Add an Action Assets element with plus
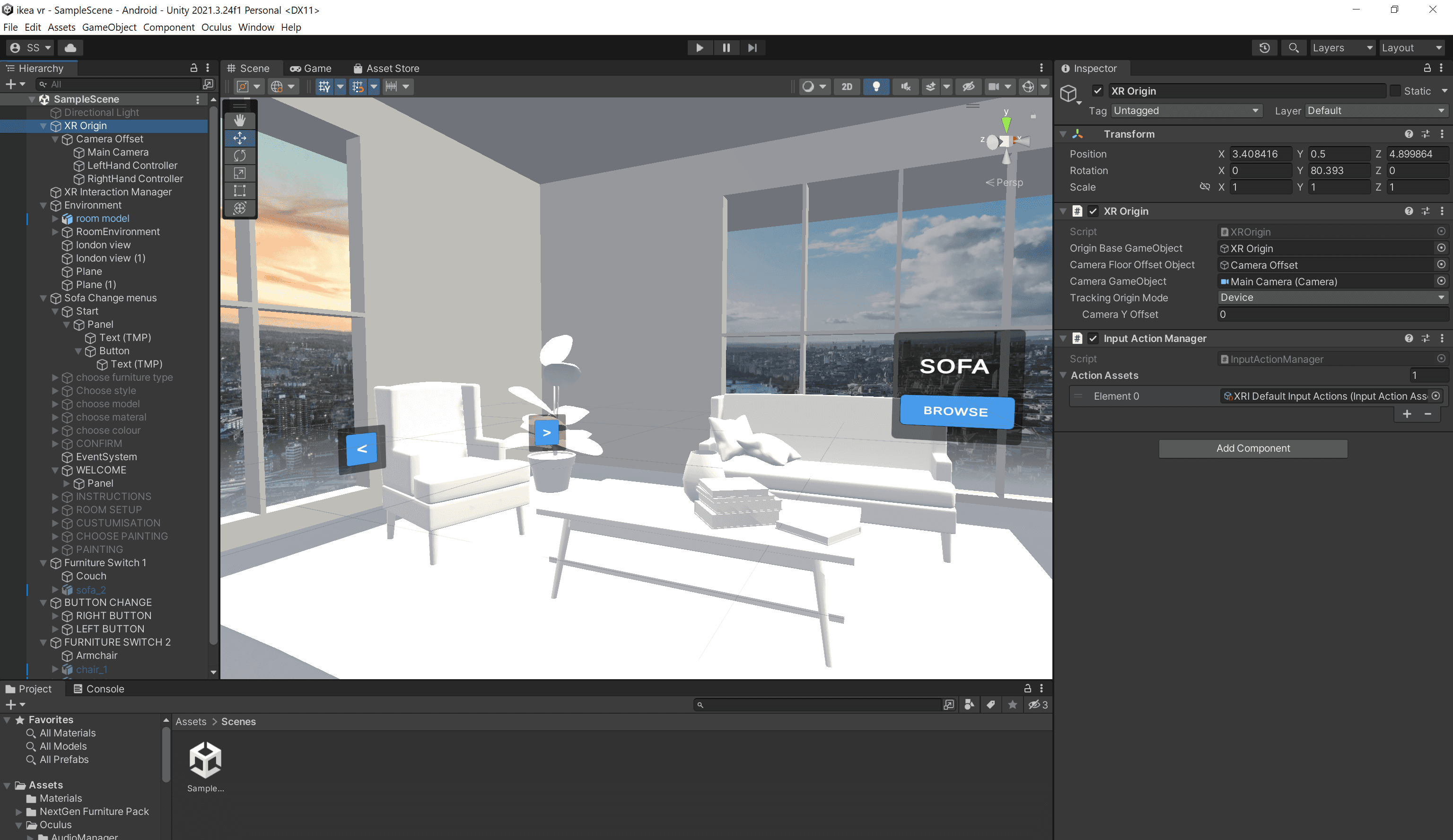 click(1406, 414)
